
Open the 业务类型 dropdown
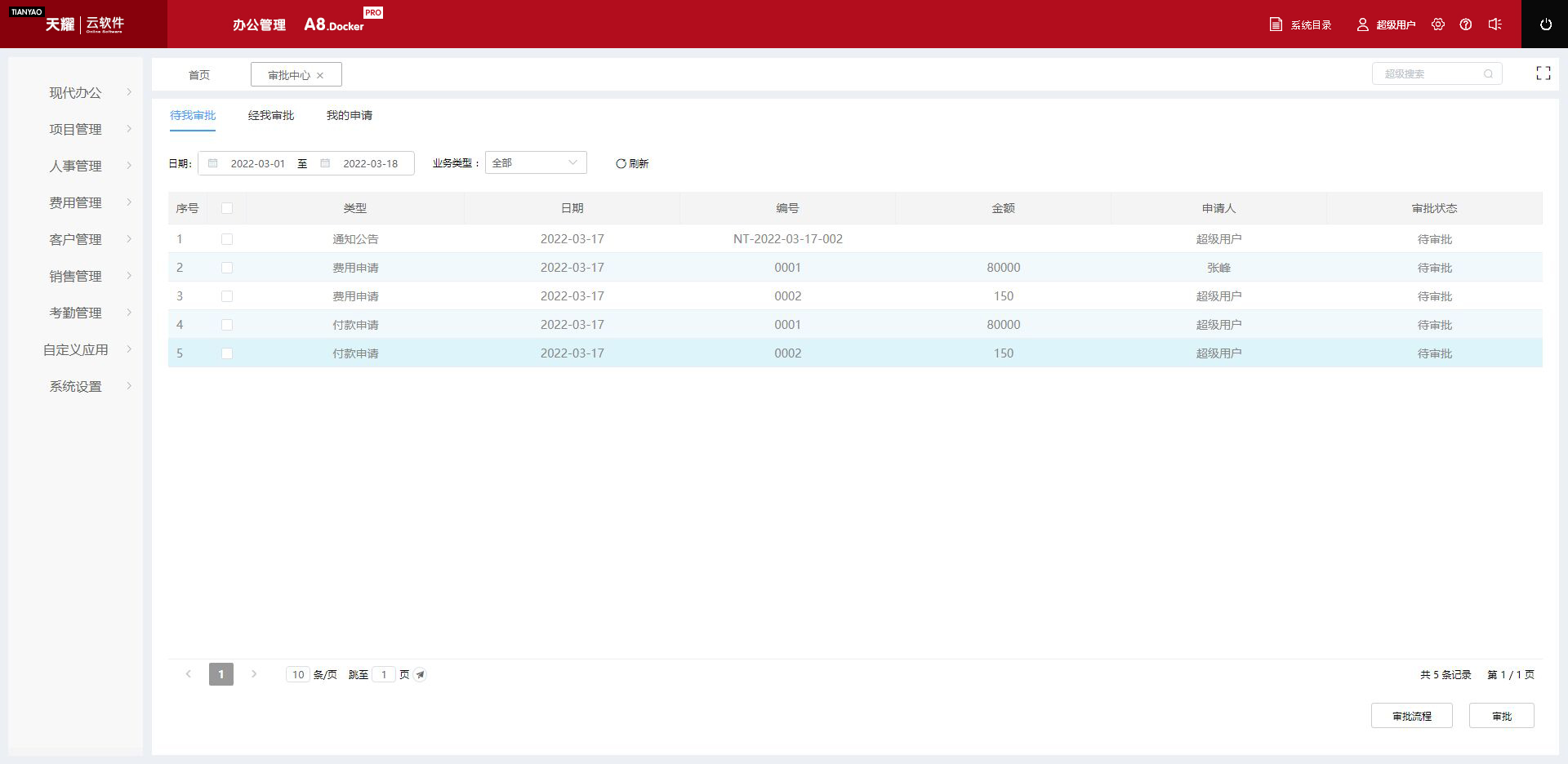click(x=536, y=163)
